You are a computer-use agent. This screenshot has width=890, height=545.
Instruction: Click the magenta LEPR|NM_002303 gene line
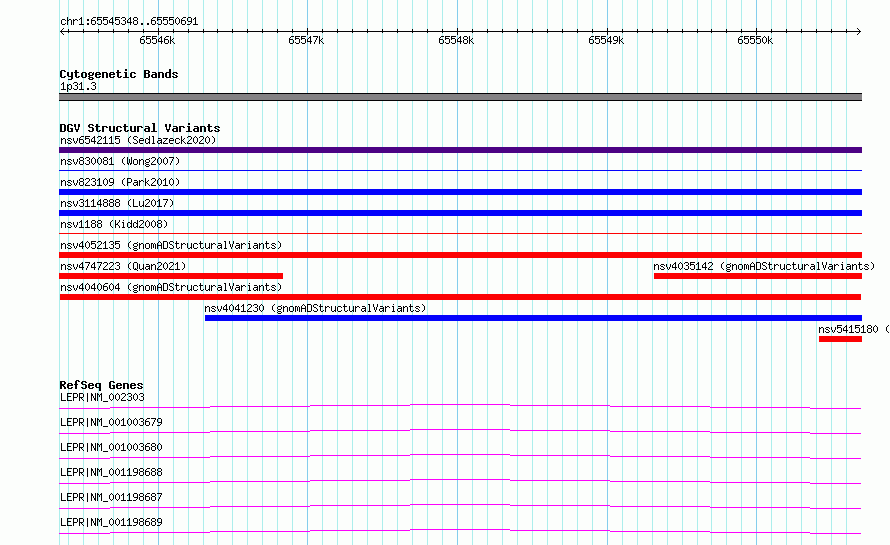tap(460, 406)
